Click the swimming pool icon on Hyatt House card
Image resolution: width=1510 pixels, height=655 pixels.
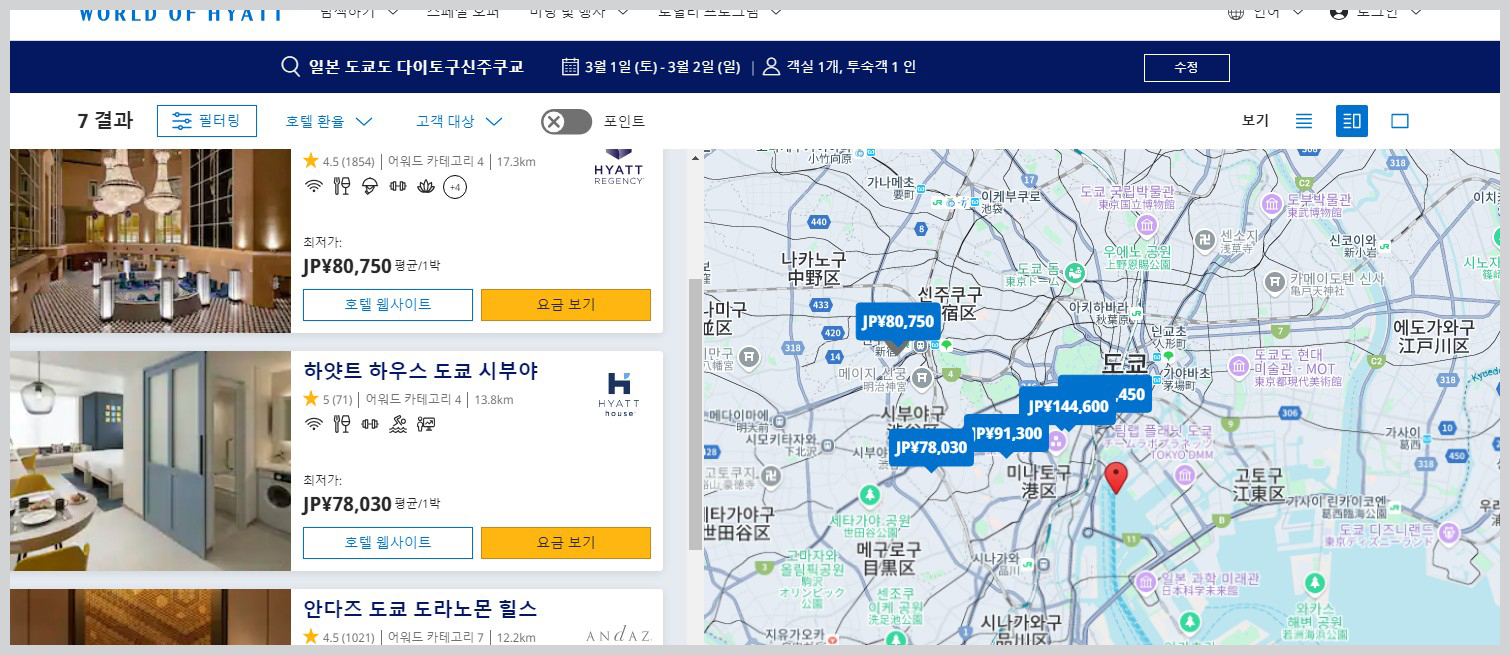[398, 424]
